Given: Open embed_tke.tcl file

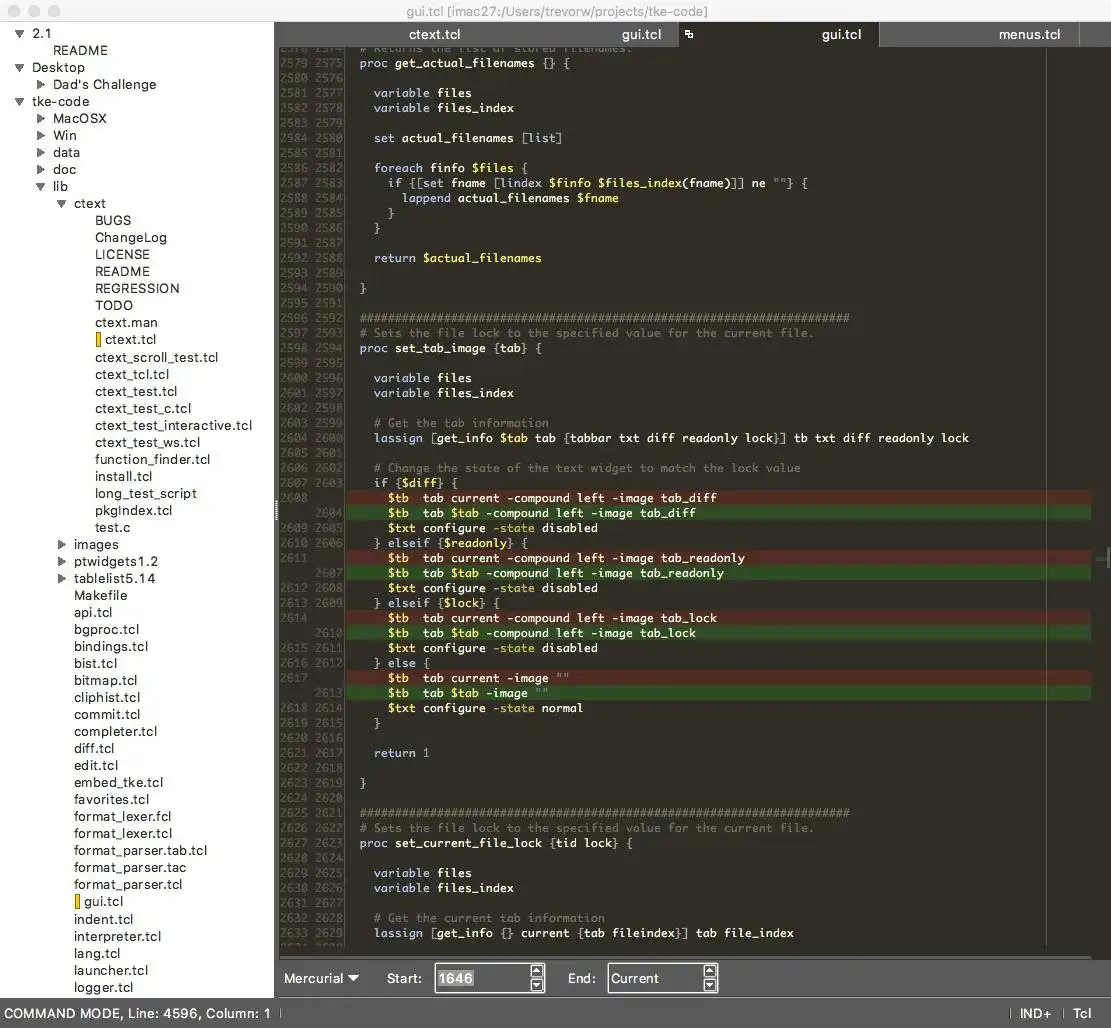Looking at the screenshot, I should (x=118, y=782).
